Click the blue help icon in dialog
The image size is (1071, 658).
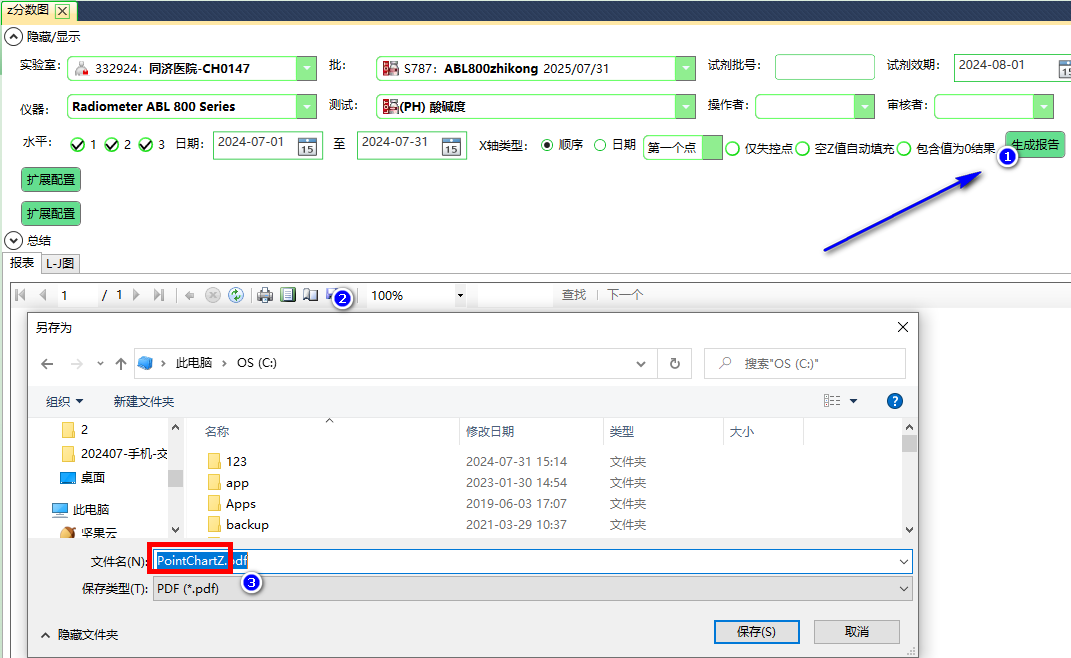tap(895, 401)
